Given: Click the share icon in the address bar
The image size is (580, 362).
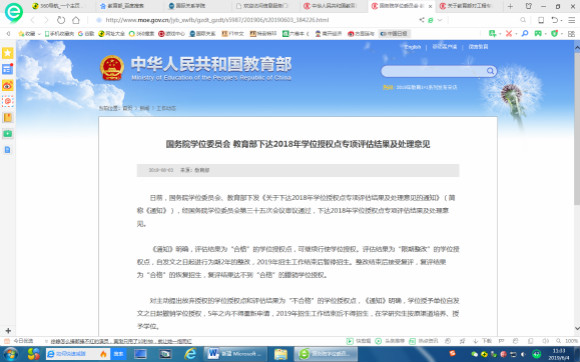Looking at the screenshot, I should click(422, 20).
